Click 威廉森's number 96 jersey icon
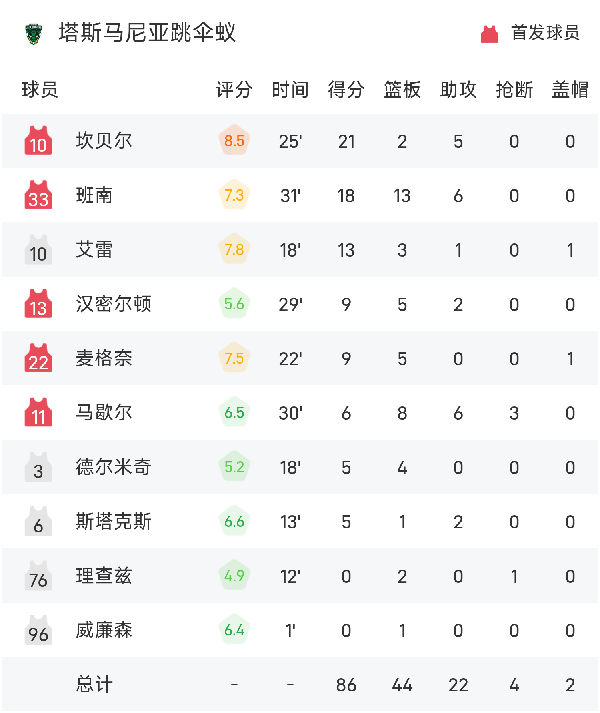600x713 pixels. 38,630
